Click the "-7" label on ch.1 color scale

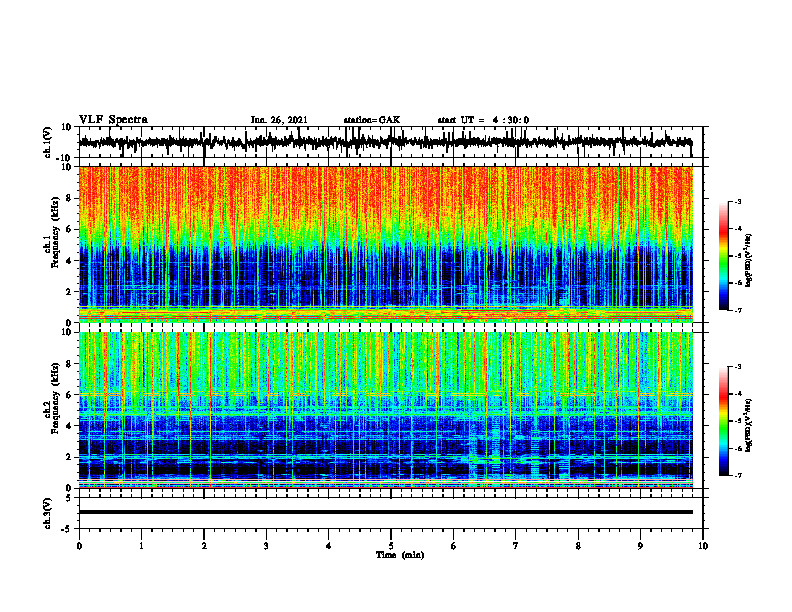738,310
